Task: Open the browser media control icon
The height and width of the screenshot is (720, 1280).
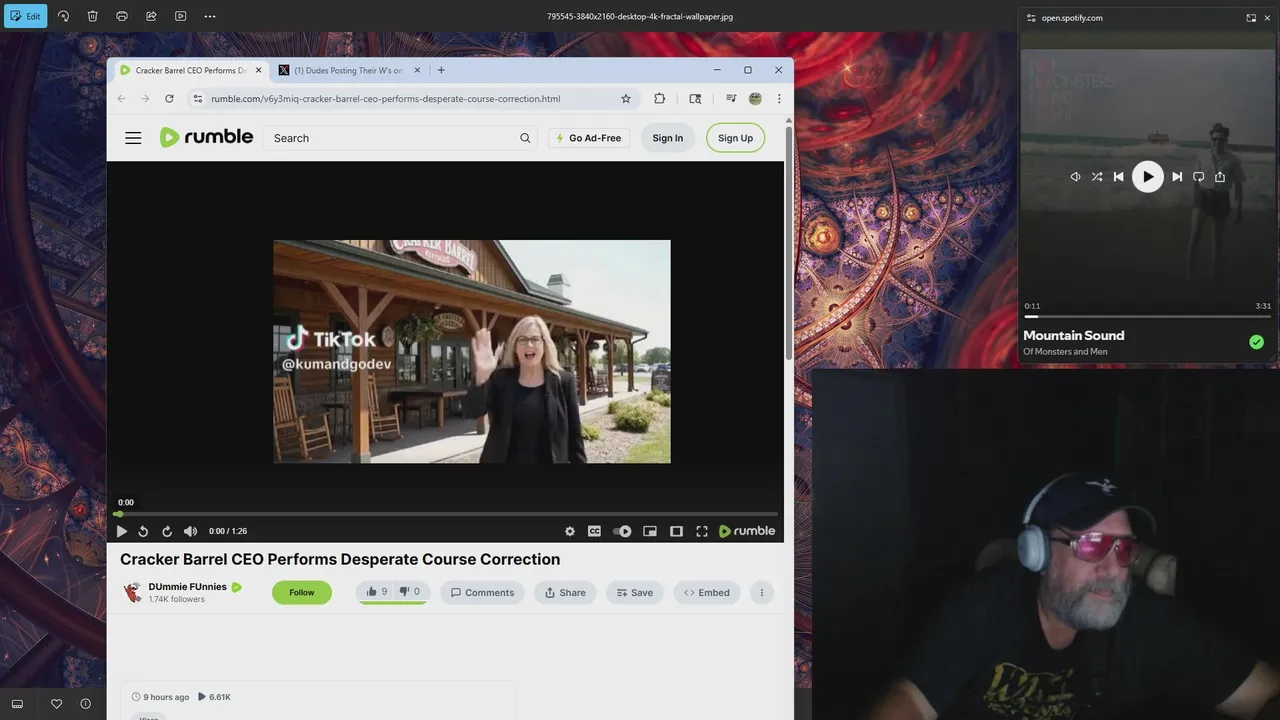Action: click(731, 98)
